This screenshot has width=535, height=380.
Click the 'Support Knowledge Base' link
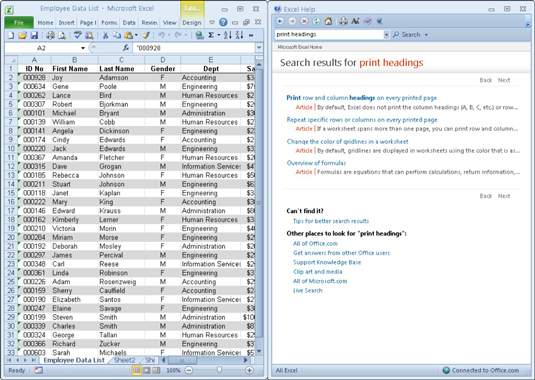[327, 262]
